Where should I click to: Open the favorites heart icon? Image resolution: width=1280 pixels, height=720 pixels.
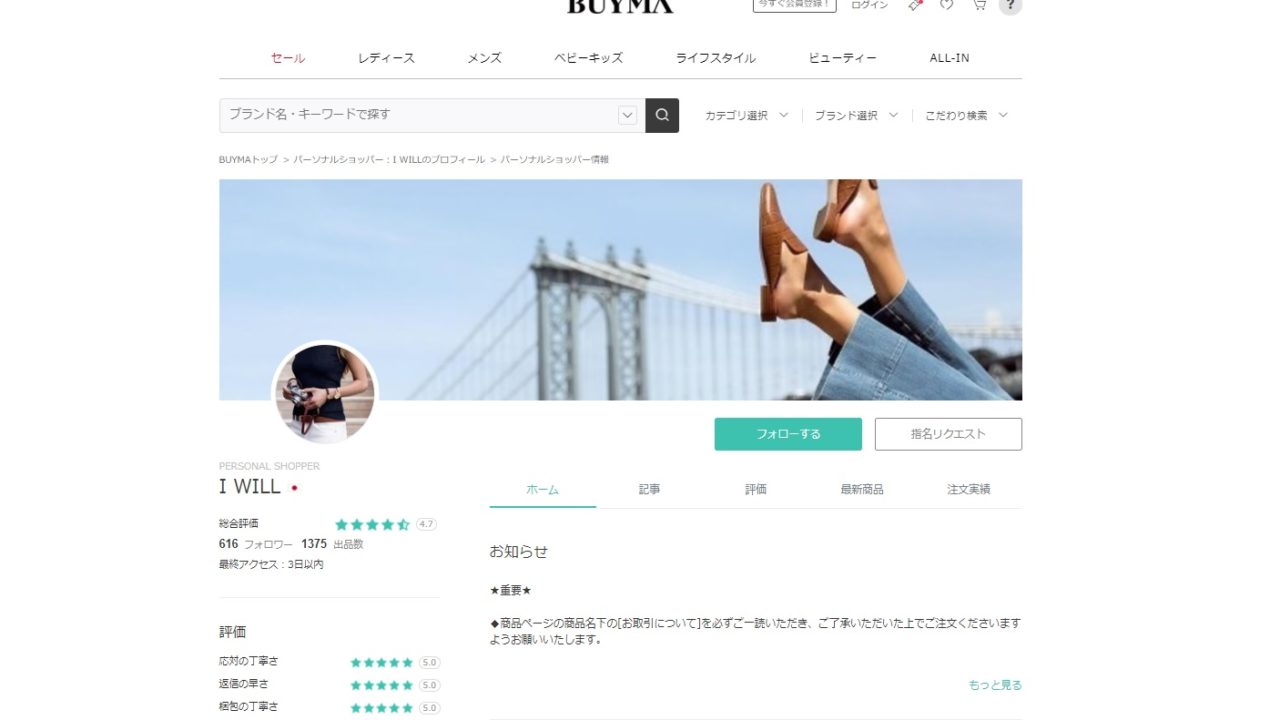click(947, 5)
